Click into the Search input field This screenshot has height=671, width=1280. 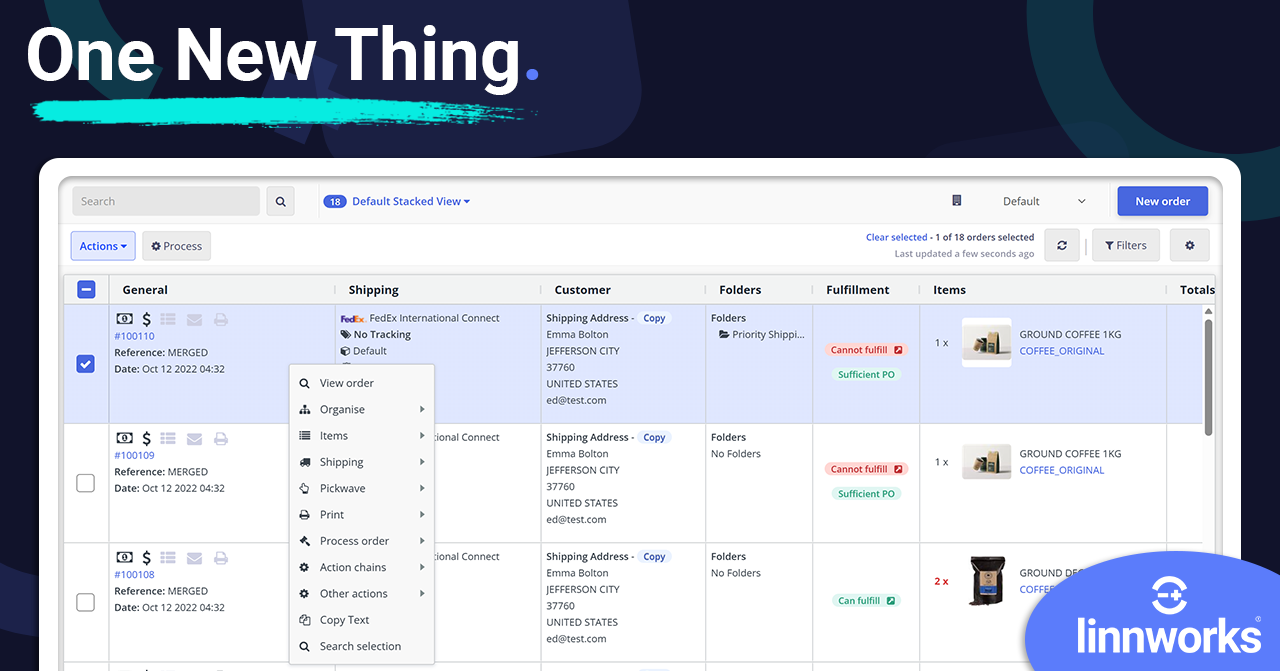point(165,201)
